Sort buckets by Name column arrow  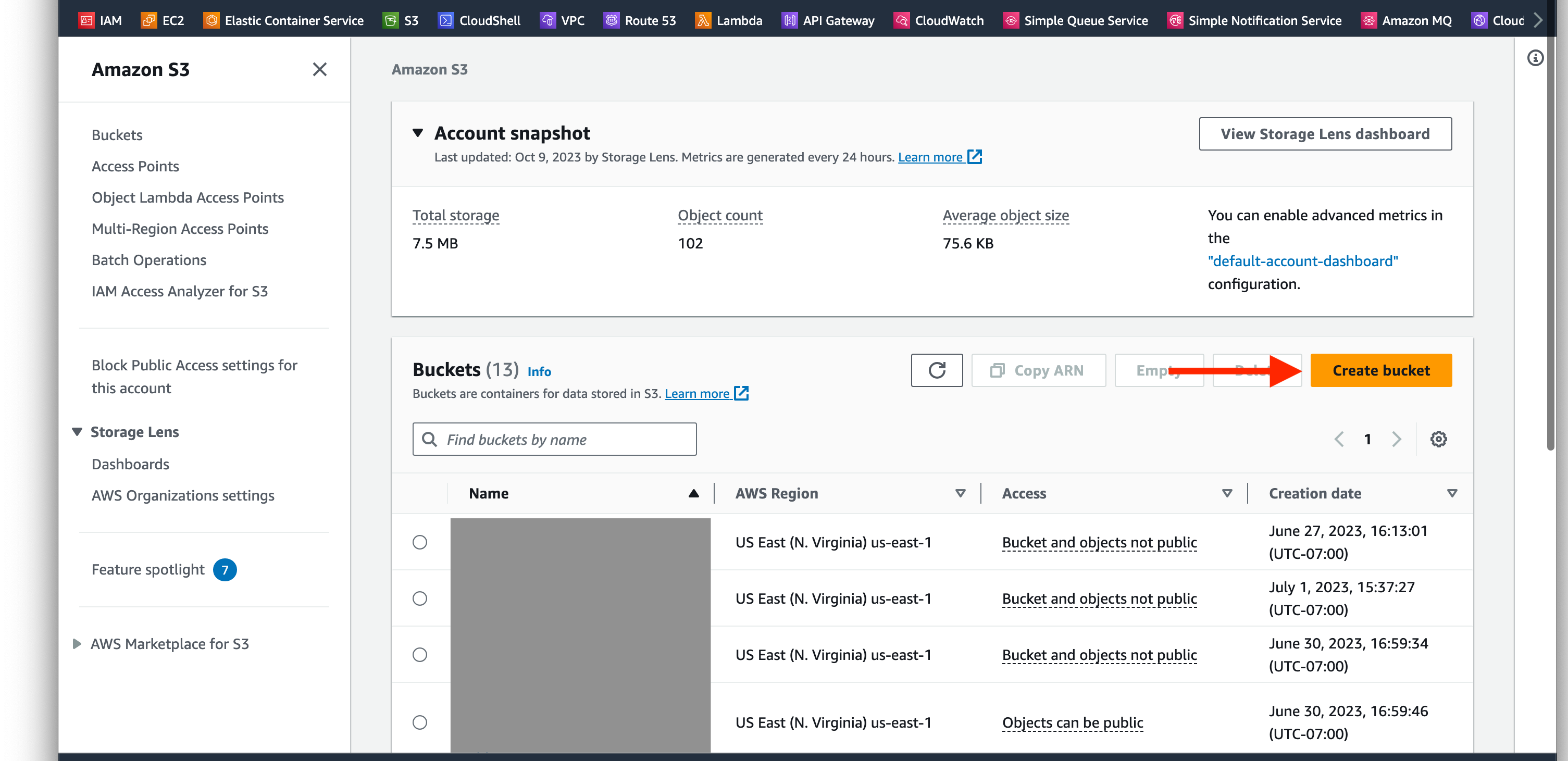pyautogui.click(x=693, y=493)
